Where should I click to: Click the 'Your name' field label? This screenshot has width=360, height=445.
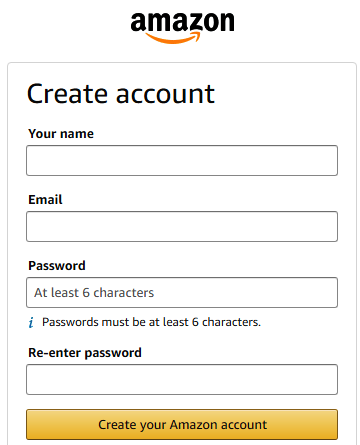pos(61,134)
